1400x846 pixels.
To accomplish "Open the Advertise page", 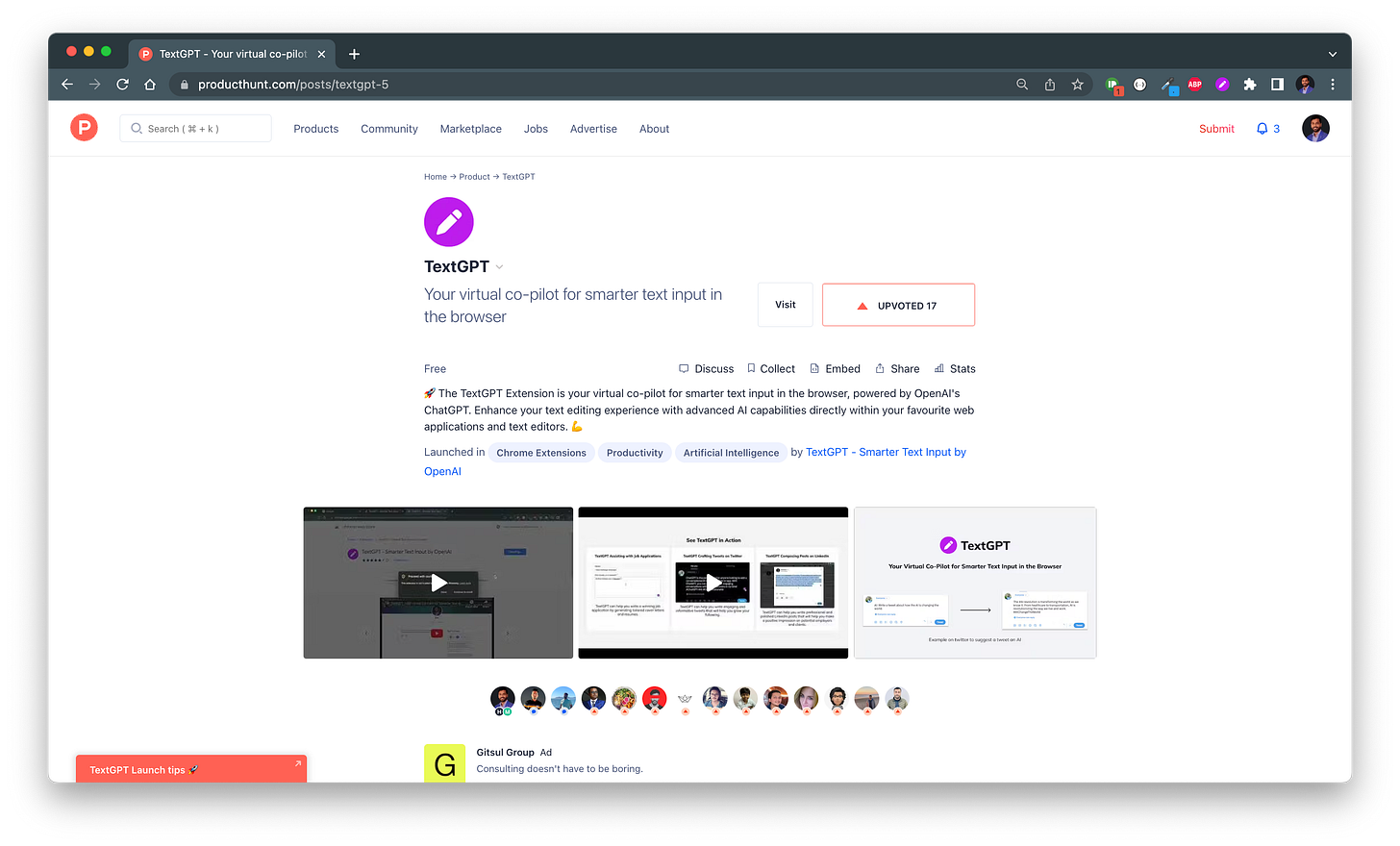I will click(593, 129).
